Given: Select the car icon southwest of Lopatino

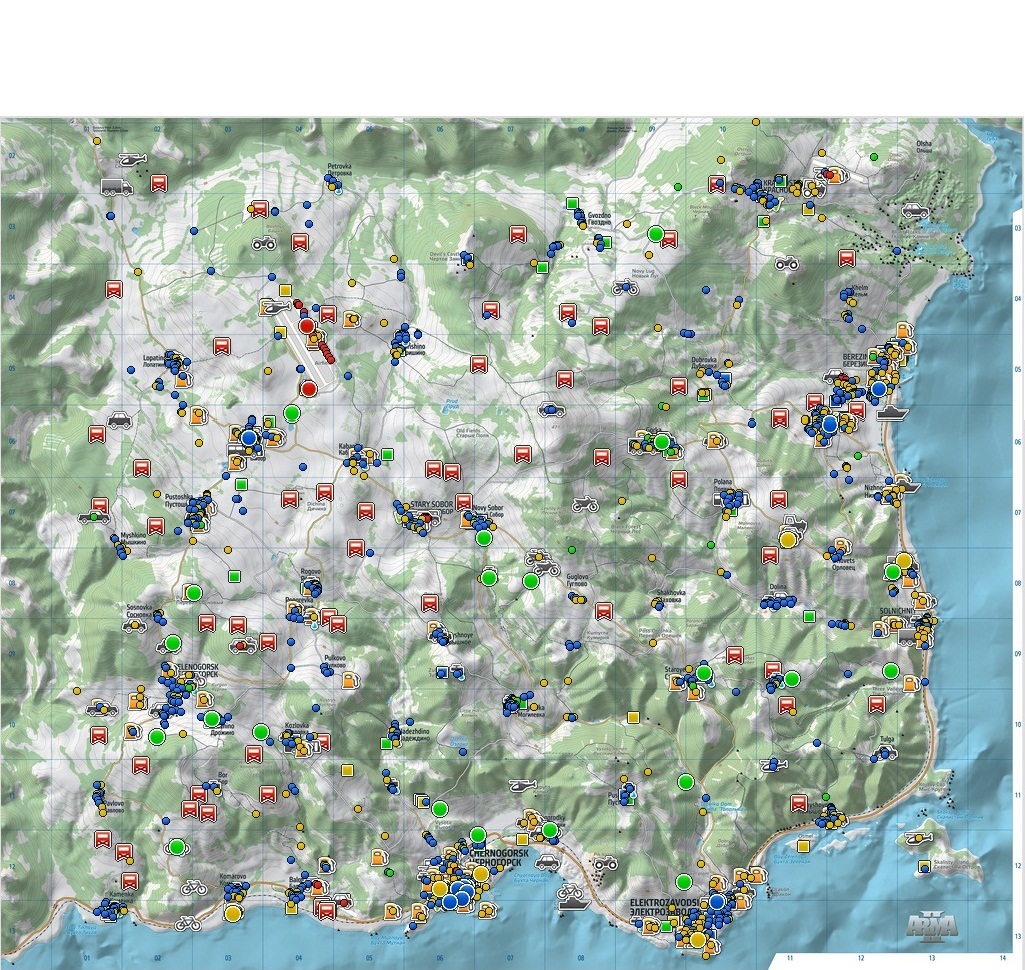Looking at the screenshot, I should [119, 419].
